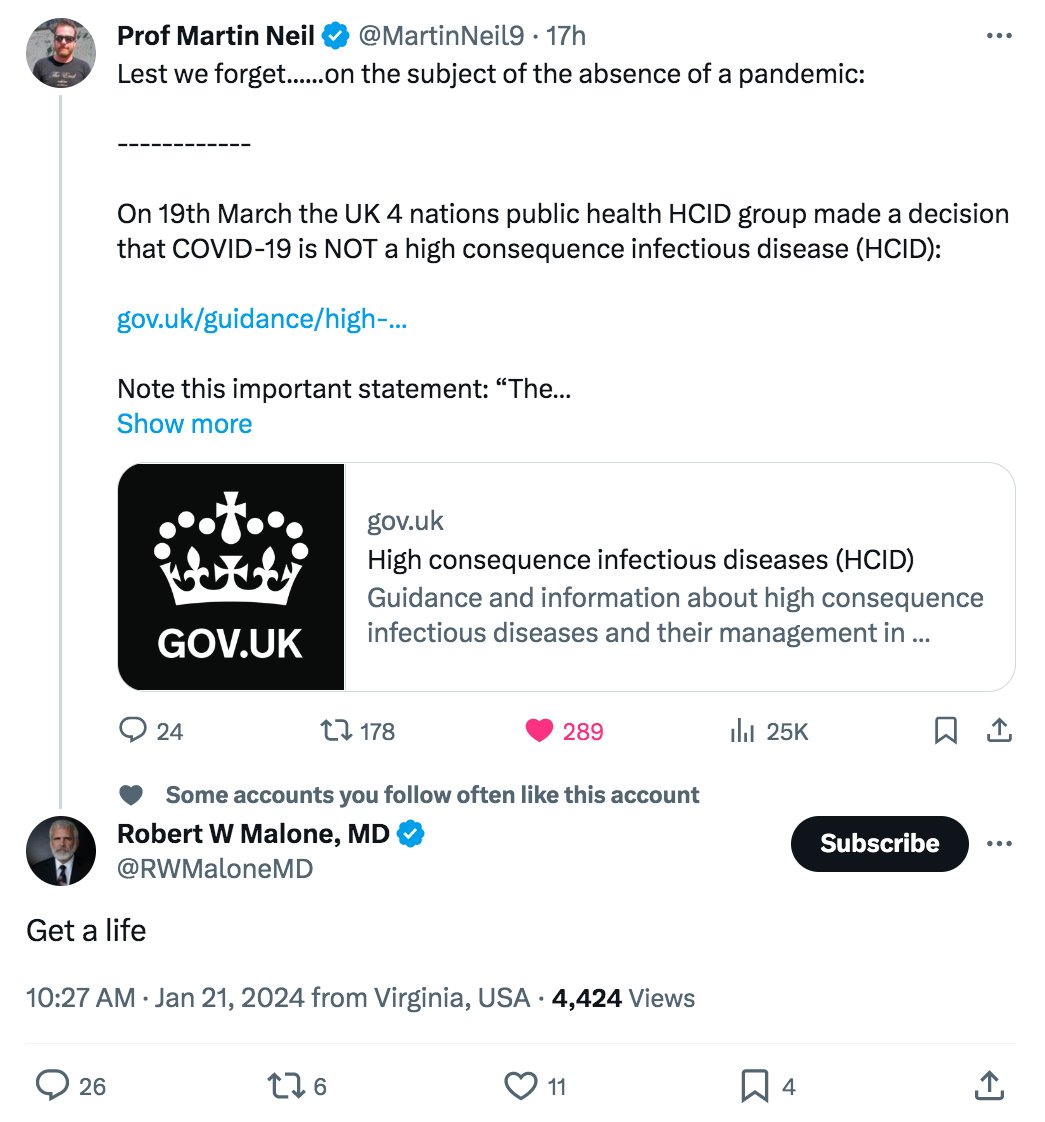Open Robert W Malone's profile avatar

tap(61, 851)
